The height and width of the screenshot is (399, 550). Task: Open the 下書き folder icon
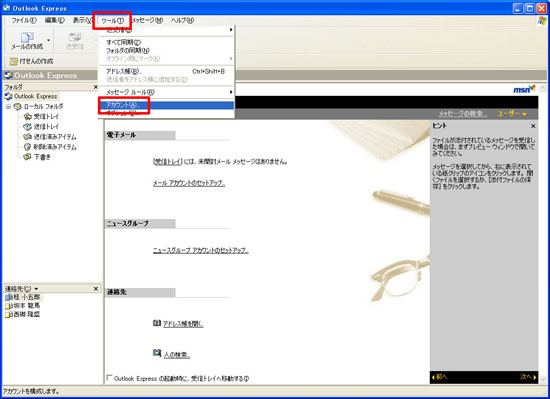point(27,157)
